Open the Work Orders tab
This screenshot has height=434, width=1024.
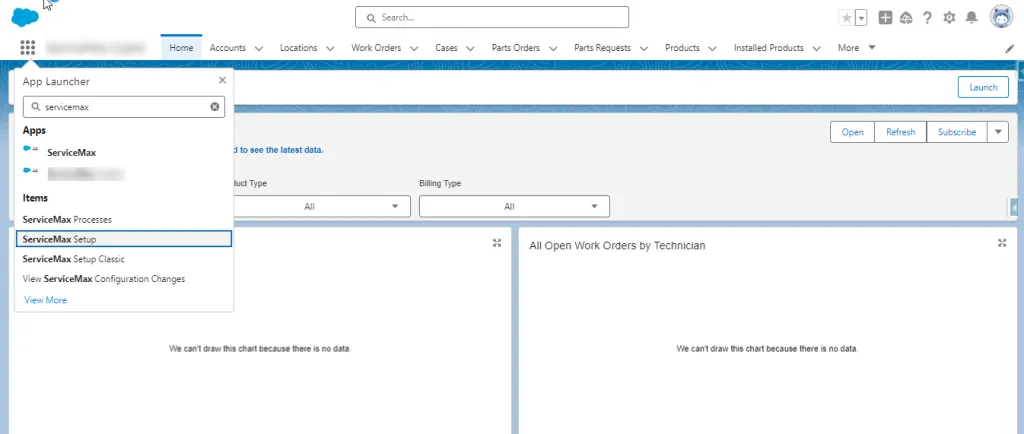tap(376, 48)
